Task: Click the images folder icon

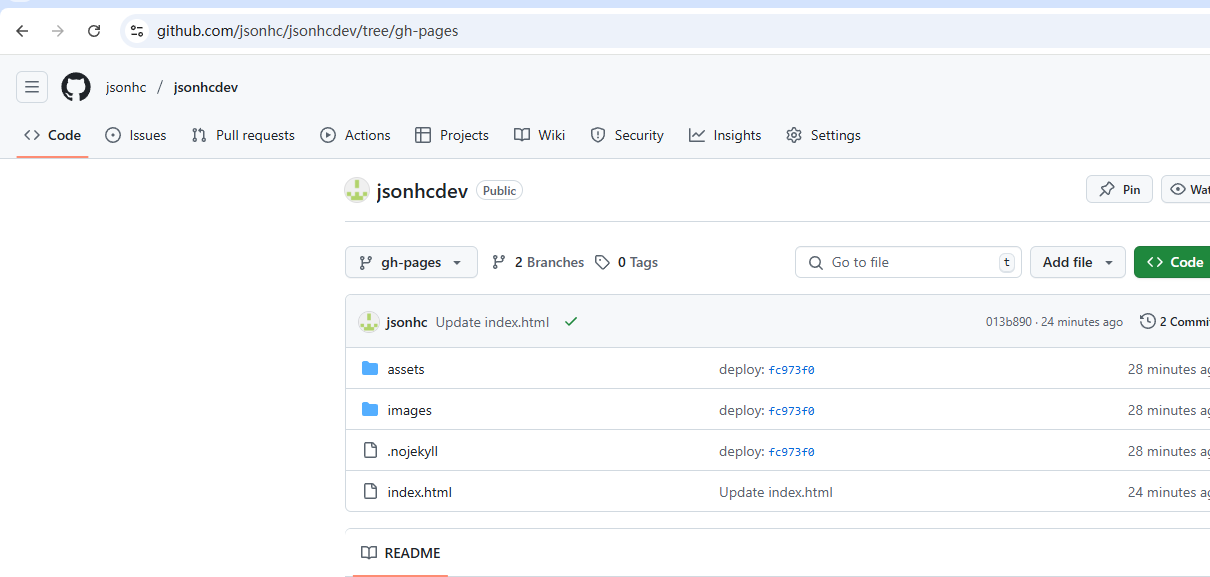Action: click(x=370, y=410)
